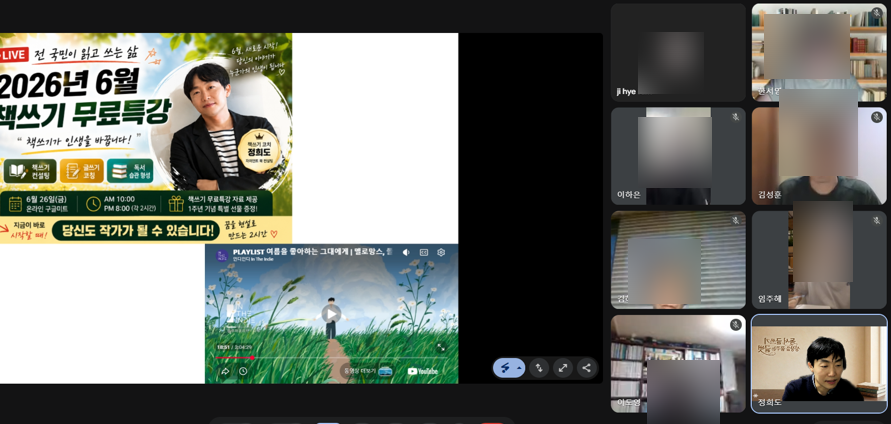Image resolution: width=891 pixels, height=424 pixels.
Task: Click the '당신도 작가가 될 수 있습니다!' banner button
Action: 136,231
